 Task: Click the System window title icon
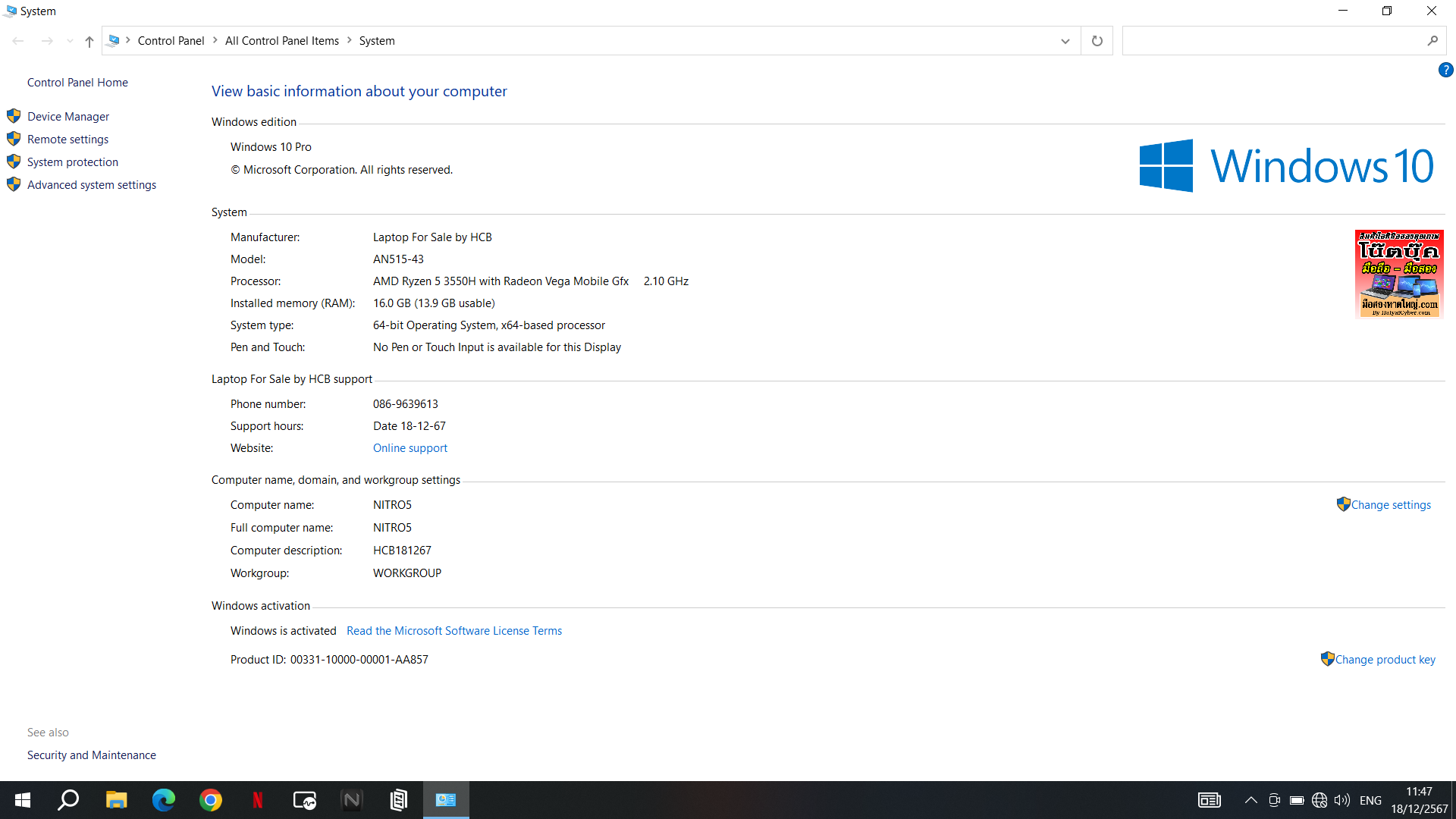pos(10,11)
